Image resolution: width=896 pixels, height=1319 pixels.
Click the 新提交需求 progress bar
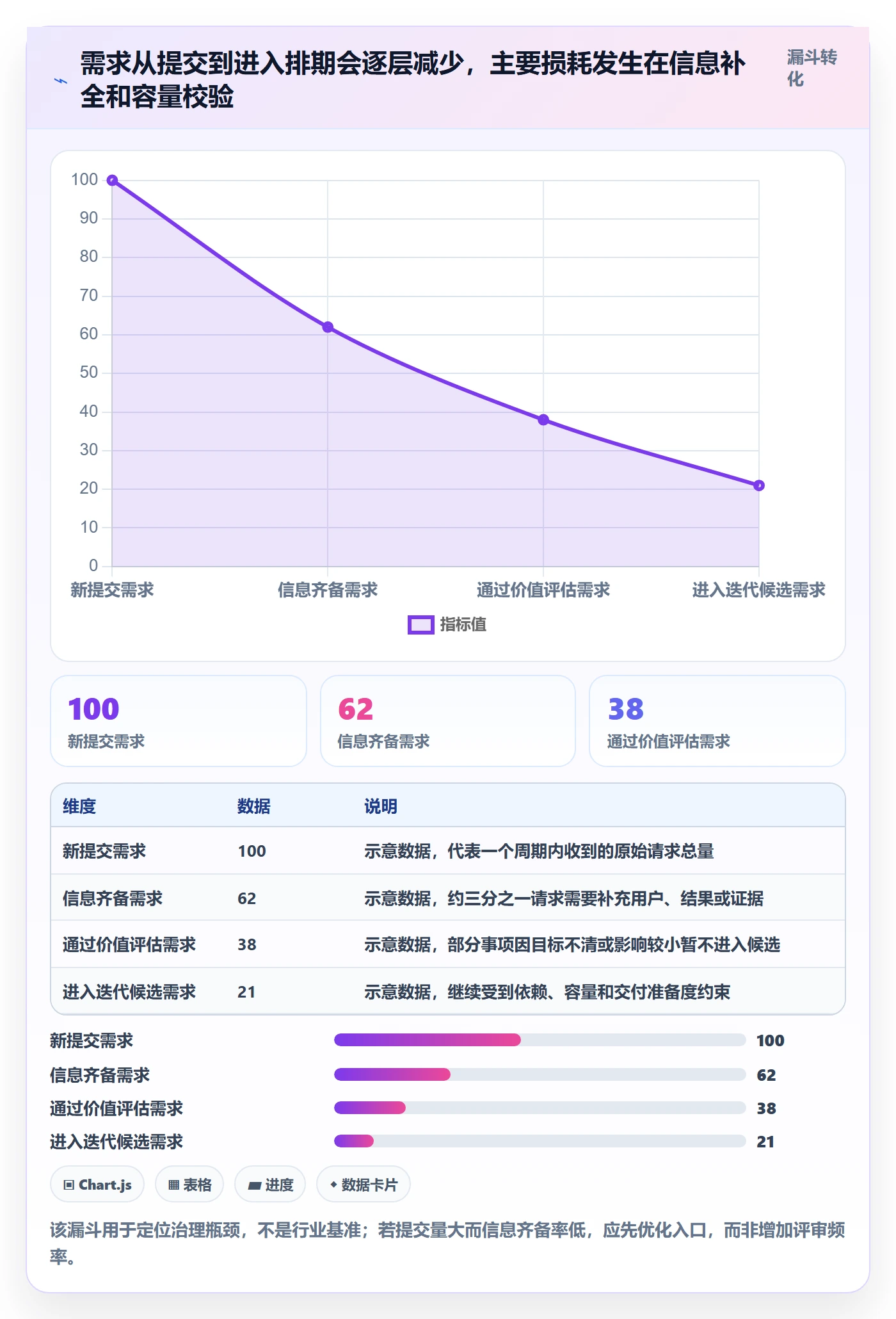[540, 1040]
